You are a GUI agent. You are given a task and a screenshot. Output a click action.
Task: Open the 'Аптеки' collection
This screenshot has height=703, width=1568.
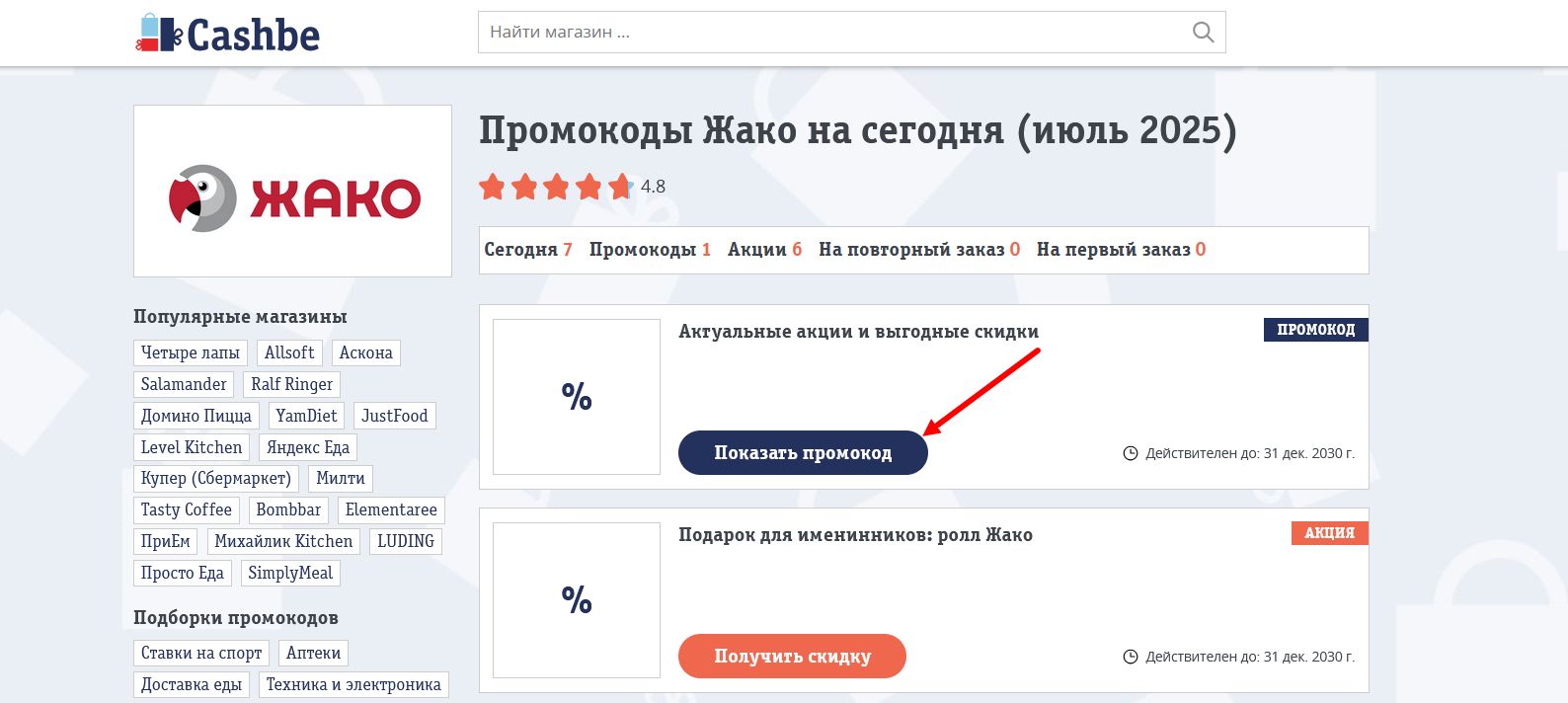(313, 653)
